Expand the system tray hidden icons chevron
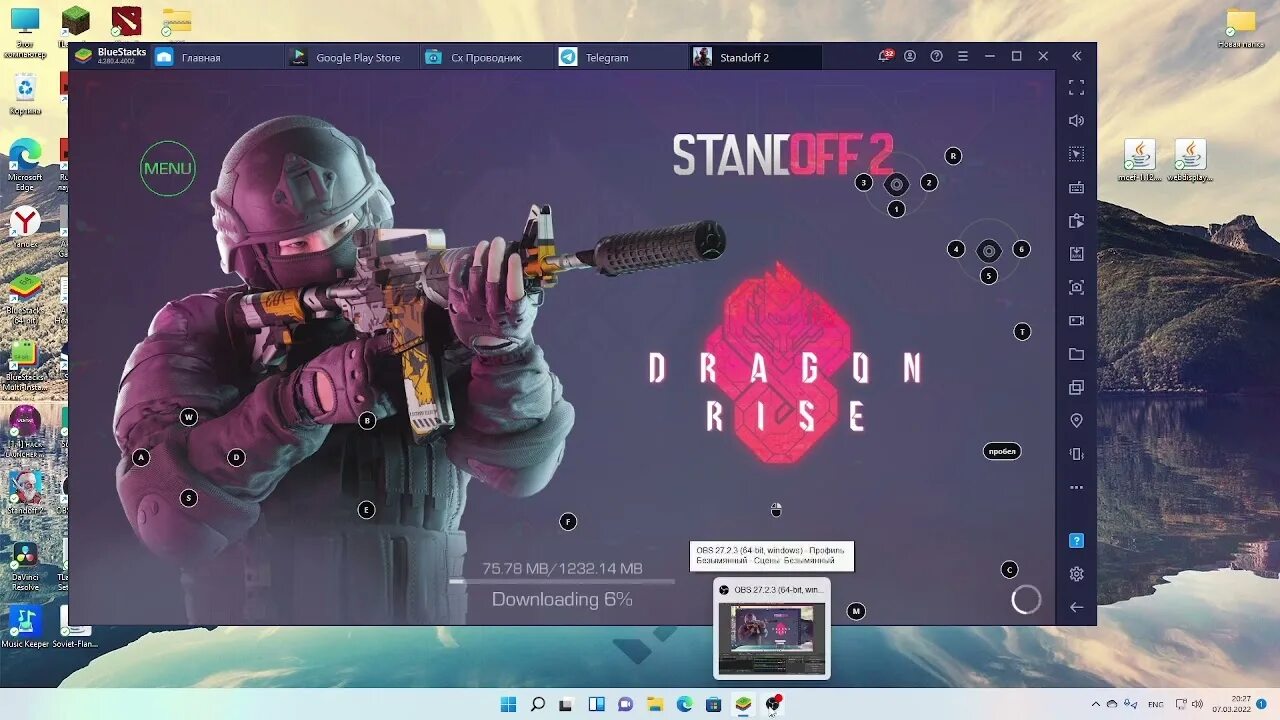1280x720 pixels. (x=1095, y=704)
